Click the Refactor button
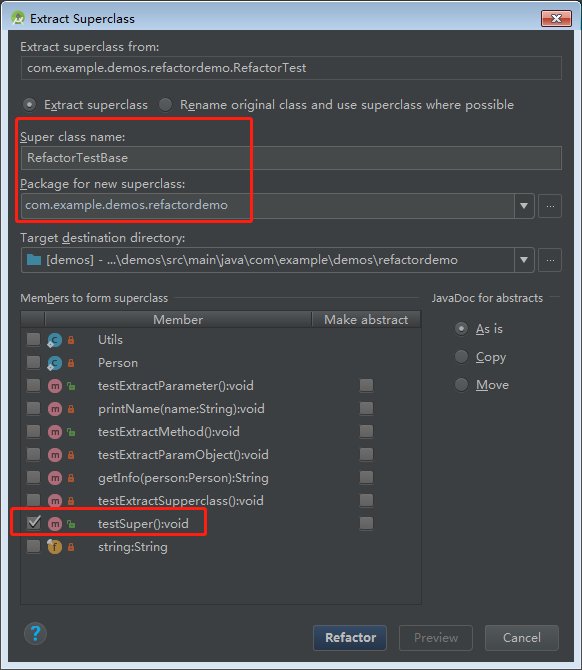This screenshot has width=582, height=670. (x=350, y=638)
